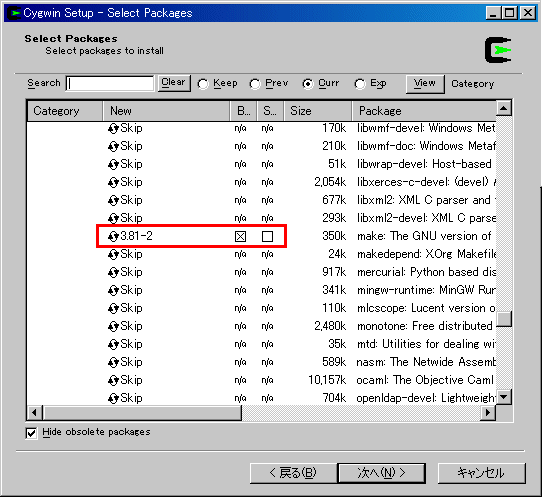542x497 pixels.
Task: Cycle the version icon for monotone
Action: click(x=113, y=326)
